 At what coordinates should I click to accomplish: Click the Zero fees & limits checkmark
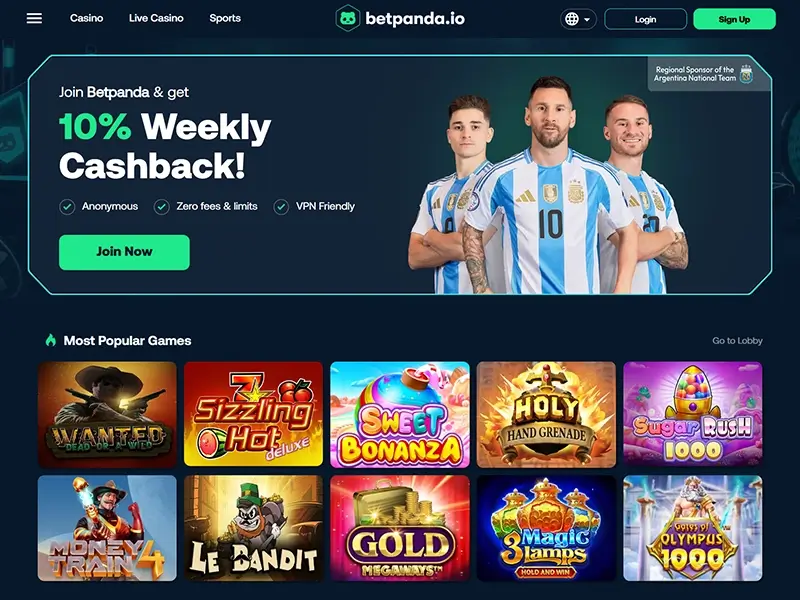coord(162,207)
